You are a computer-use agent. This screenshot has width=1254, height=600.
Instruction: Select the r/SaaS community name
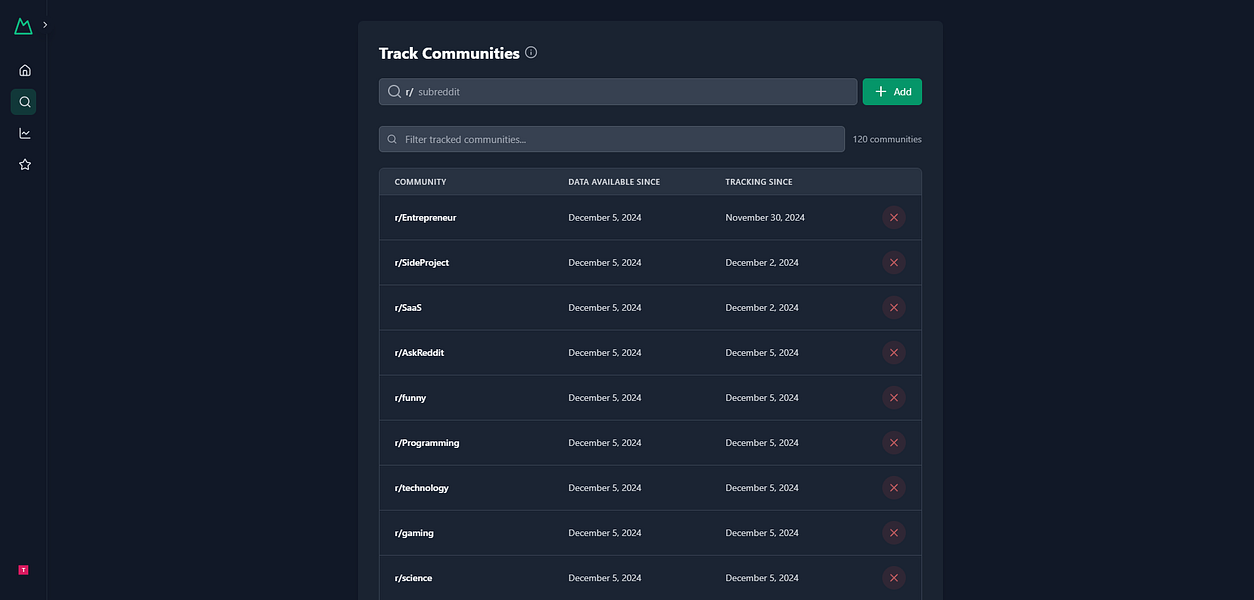coord(408,307)
